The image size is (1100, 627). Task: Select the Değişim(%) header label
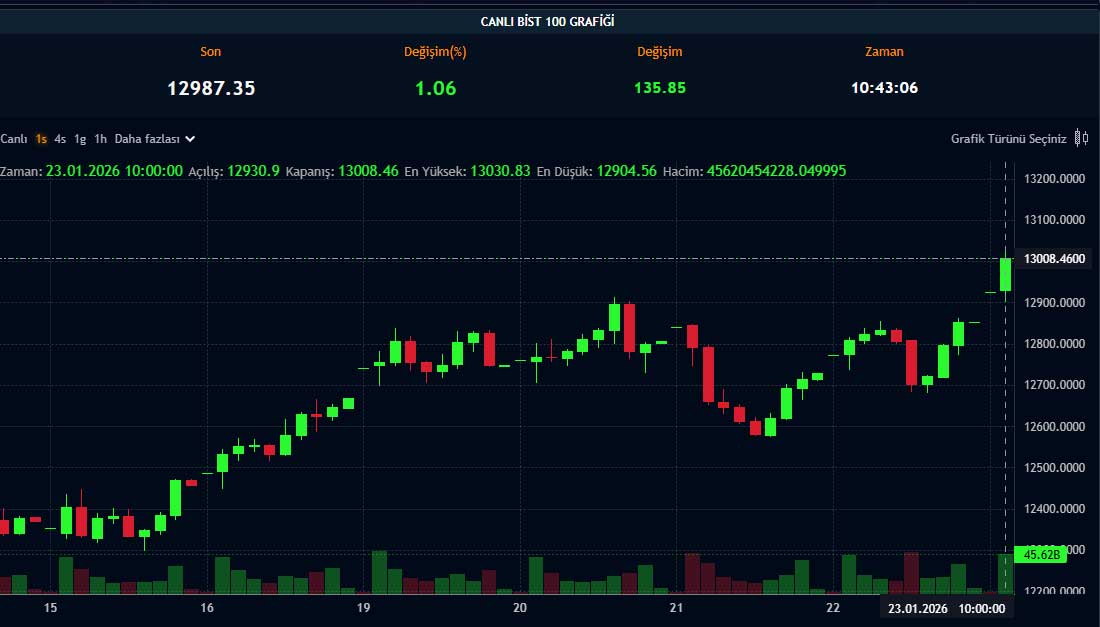434,51
